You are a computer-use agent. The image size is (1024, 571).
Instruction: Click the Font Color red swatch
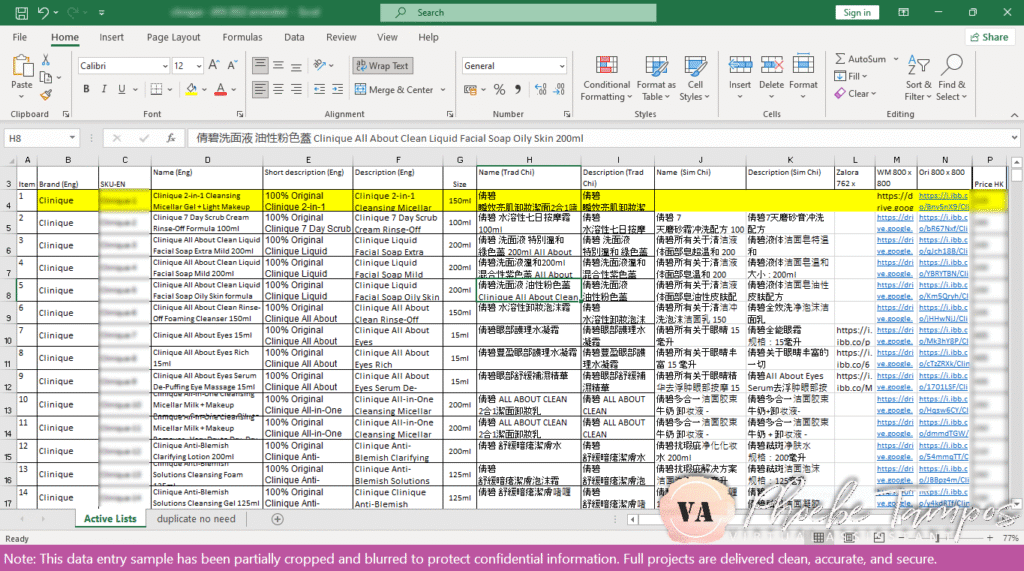point(221,90)
